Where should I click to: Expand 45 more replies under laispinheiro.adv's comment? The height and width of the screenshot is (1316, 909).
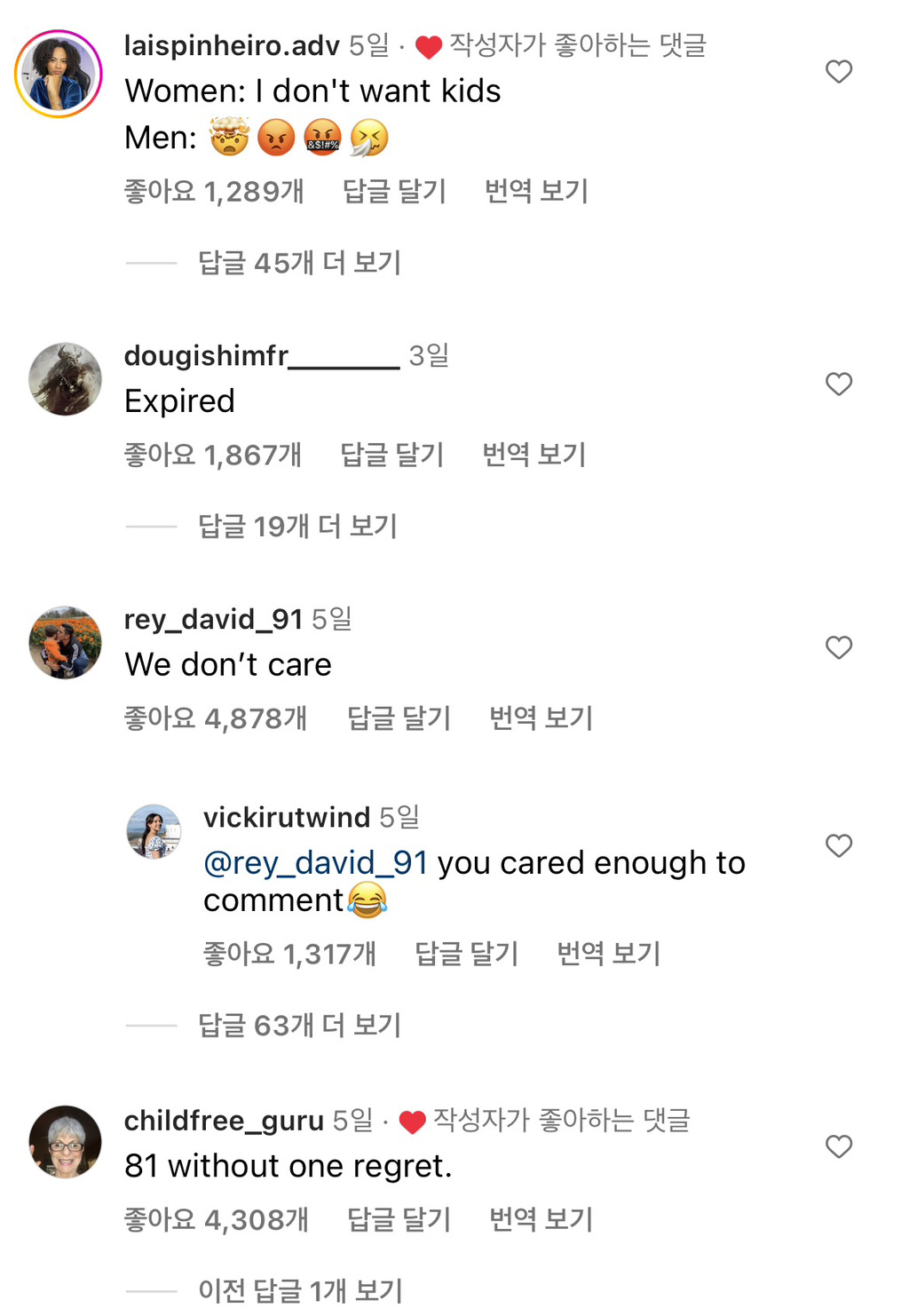click(x=300, y=263)
